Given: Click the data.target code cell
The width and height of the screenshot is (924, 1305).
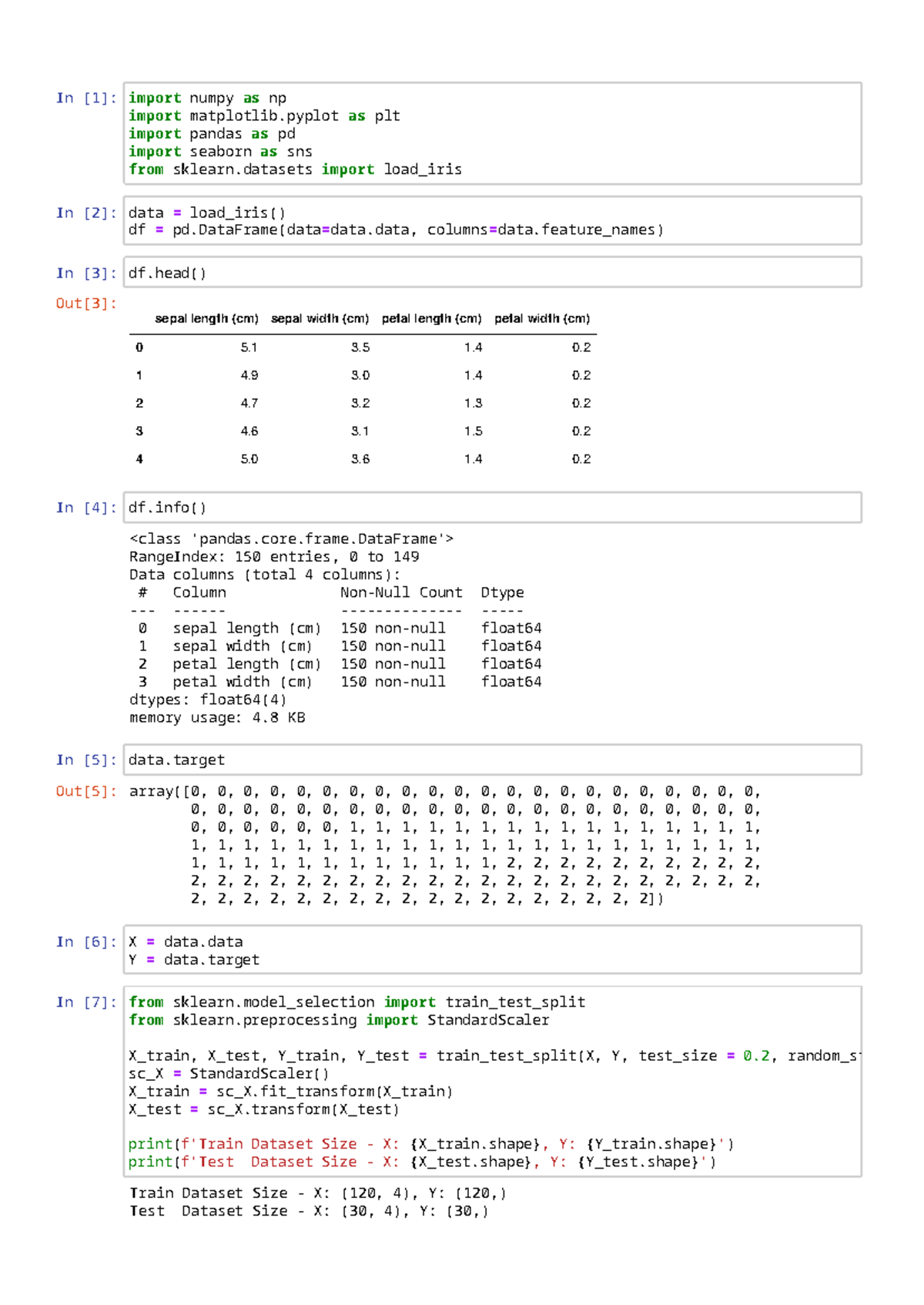Looking at the screenshot, I should point(491,760).
